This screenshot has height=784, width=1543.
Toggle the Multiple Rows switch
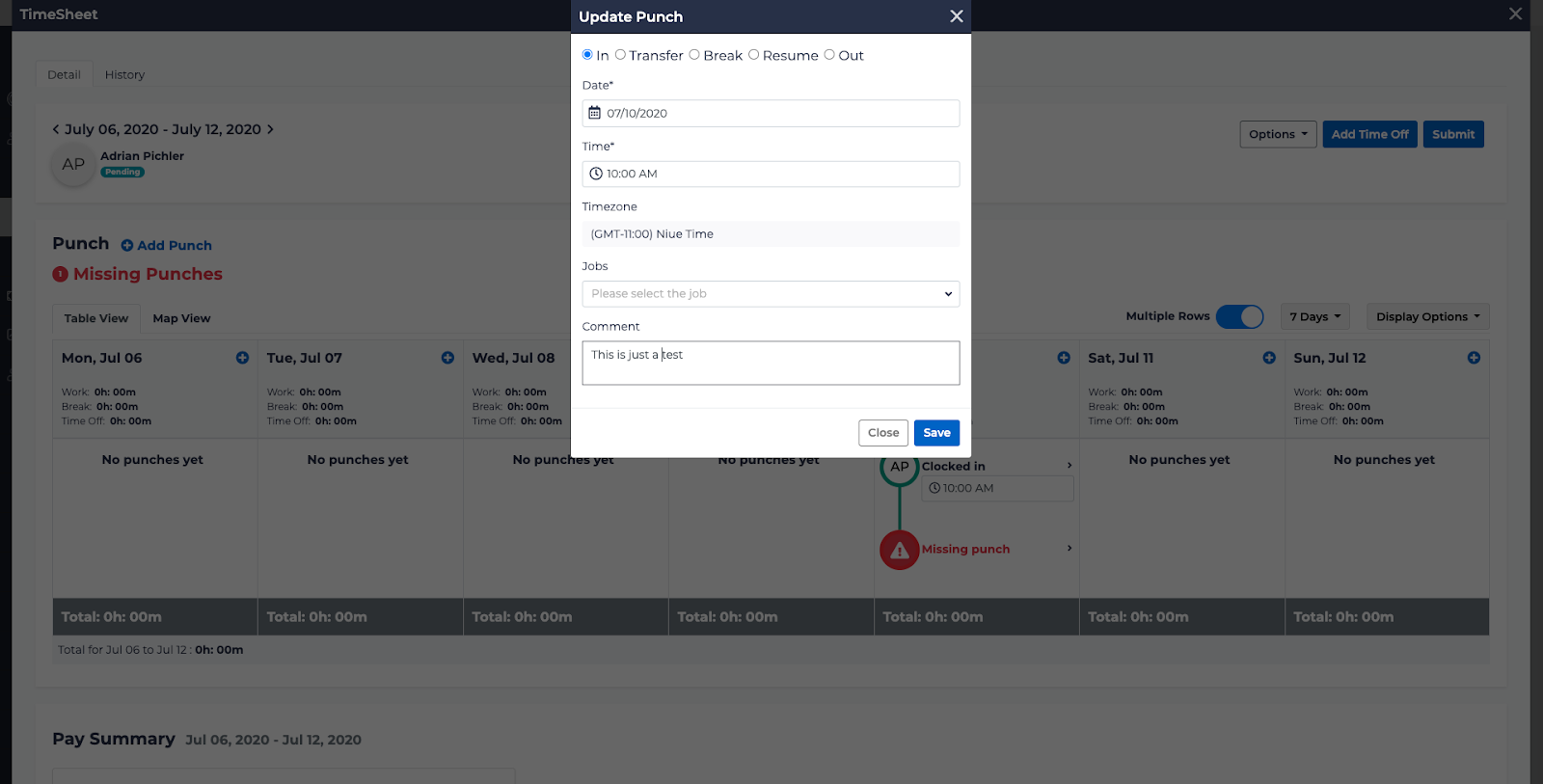[x=1239, y=316]
